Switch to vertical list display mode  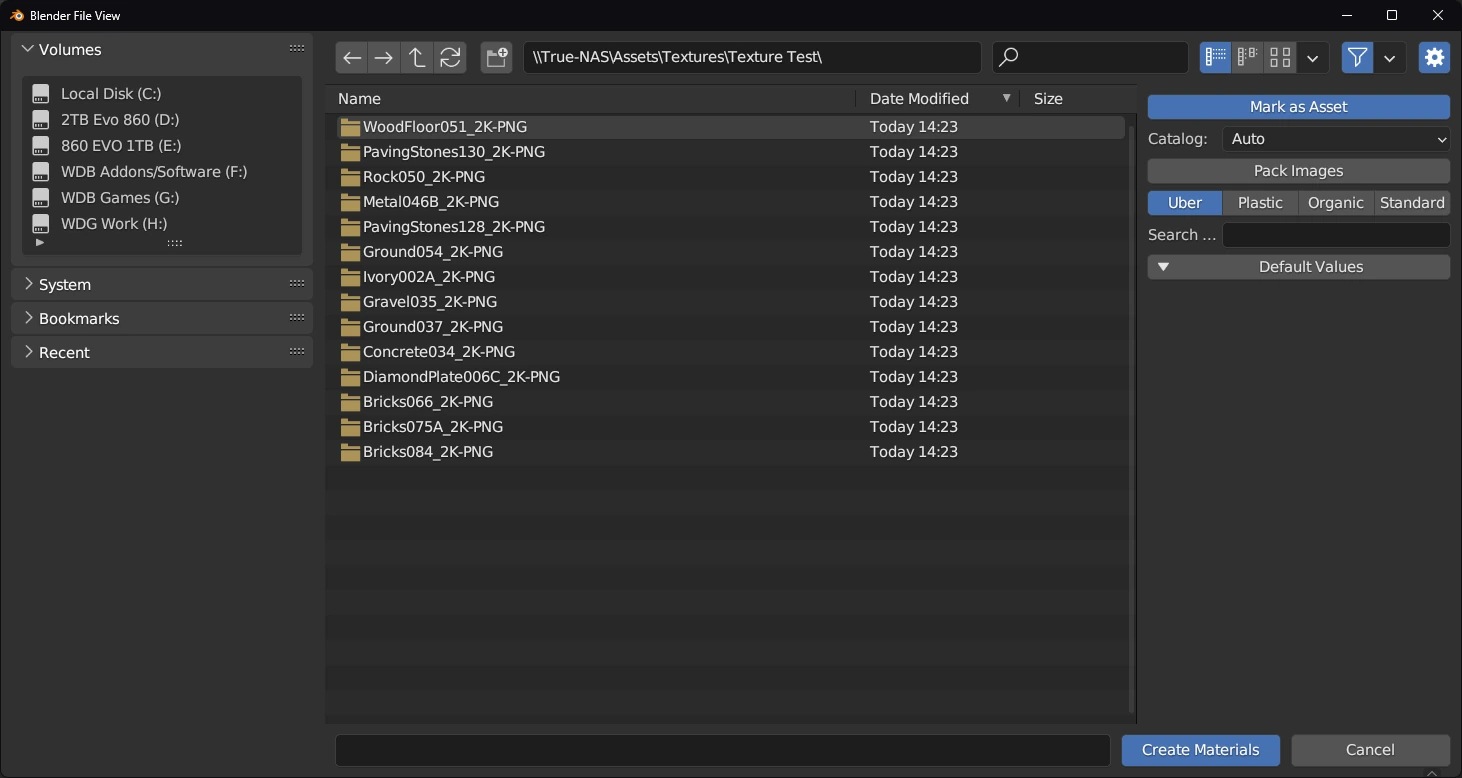[1215, 58]
